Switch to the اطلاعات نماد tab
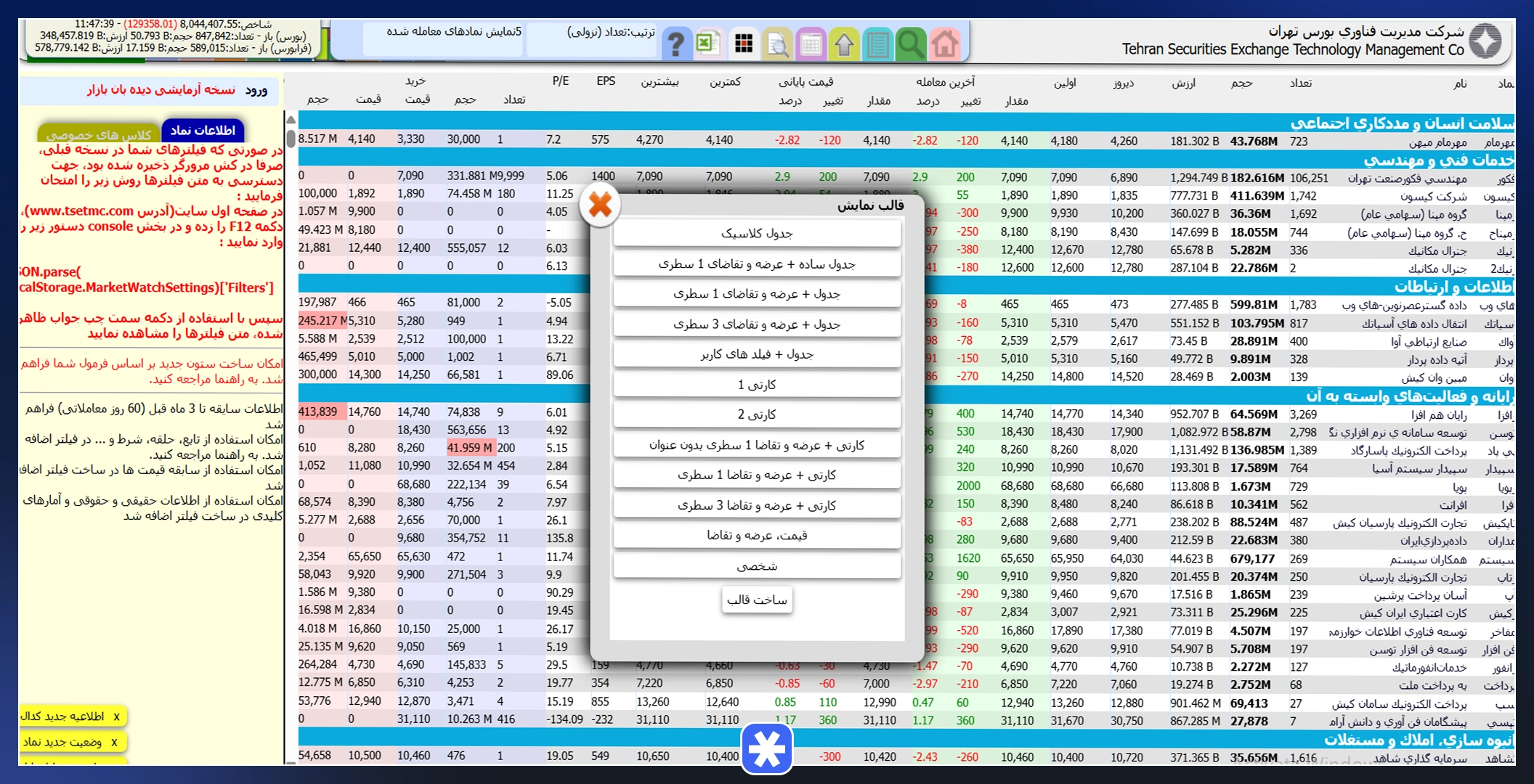Image resolution: width=1534 pixels, height=784 pixels. [203, 130]
